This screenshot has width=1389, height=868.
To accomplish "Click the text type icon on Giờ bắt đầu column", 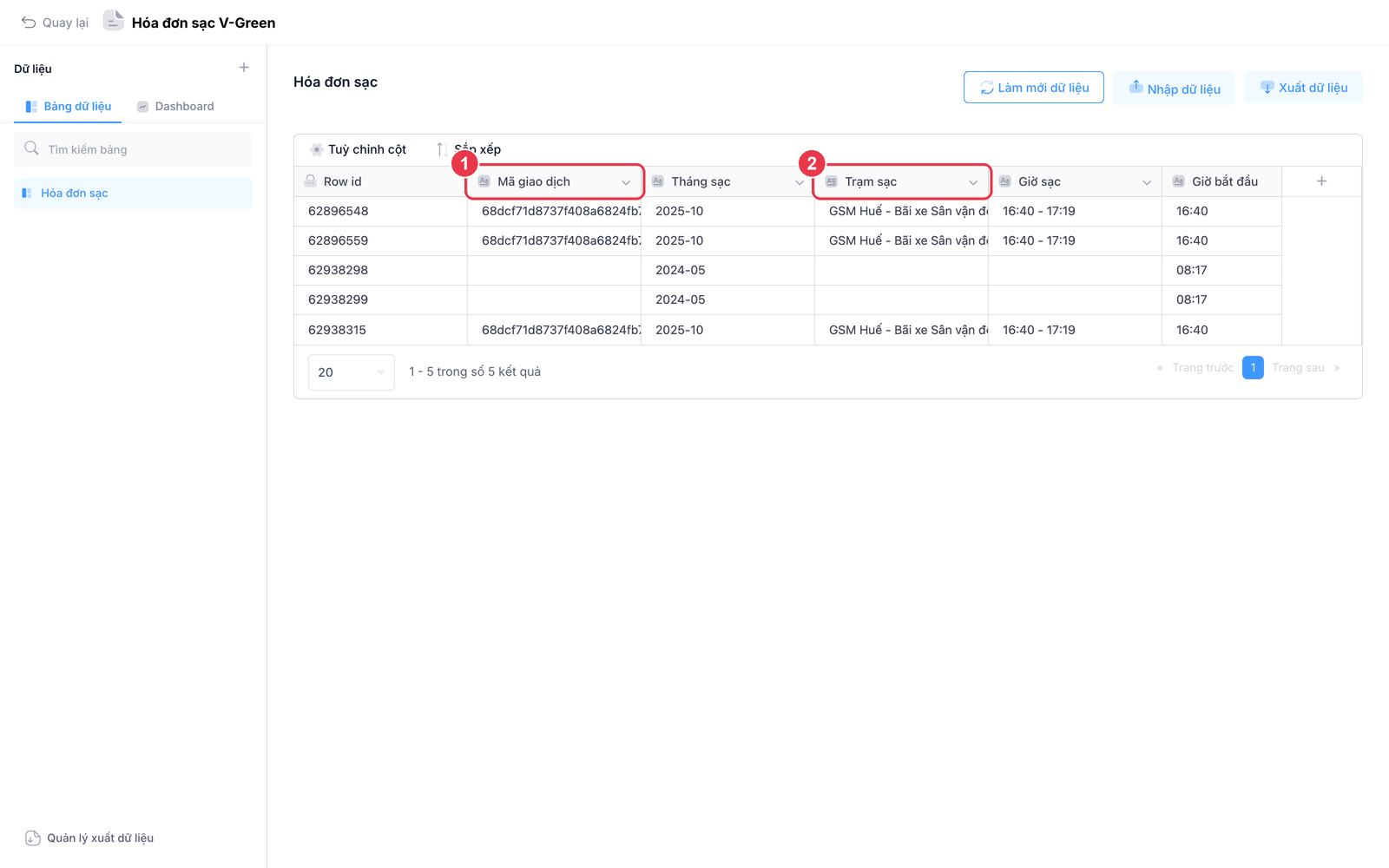I will [x=1178, y=181].
